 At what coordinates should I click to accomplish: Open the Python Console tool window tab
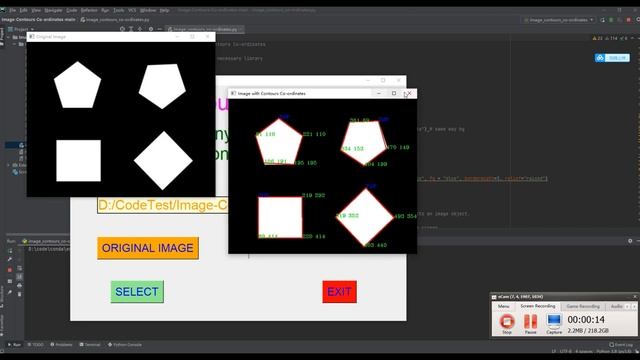click(x=125, y=345)
